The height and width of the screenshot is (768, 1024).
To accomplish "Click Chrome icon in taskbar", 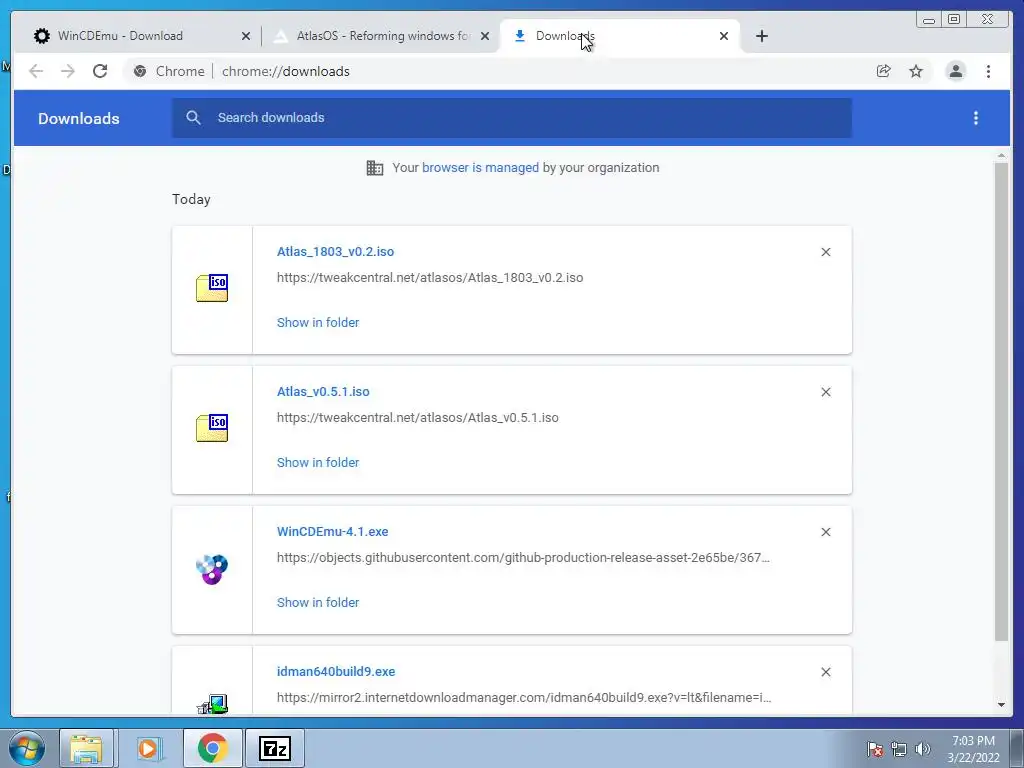I will click(x=212, y=748).
